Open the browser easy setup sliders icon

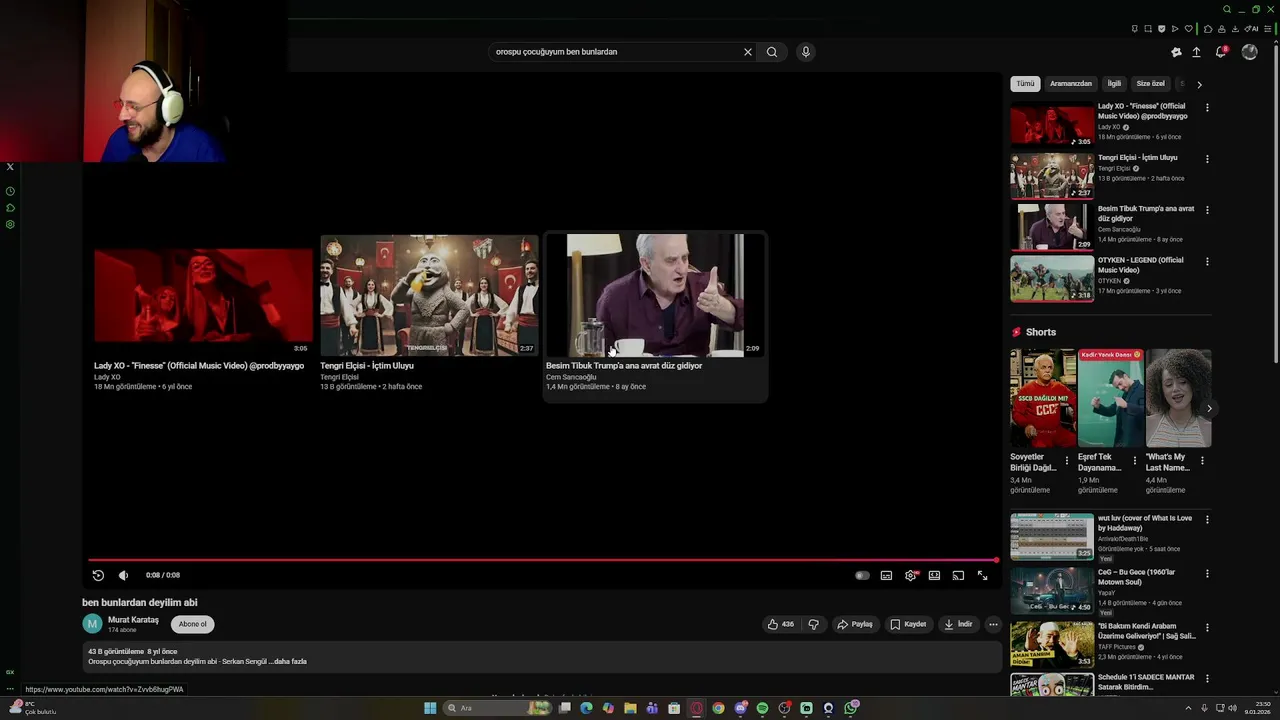click(1268, 29)
